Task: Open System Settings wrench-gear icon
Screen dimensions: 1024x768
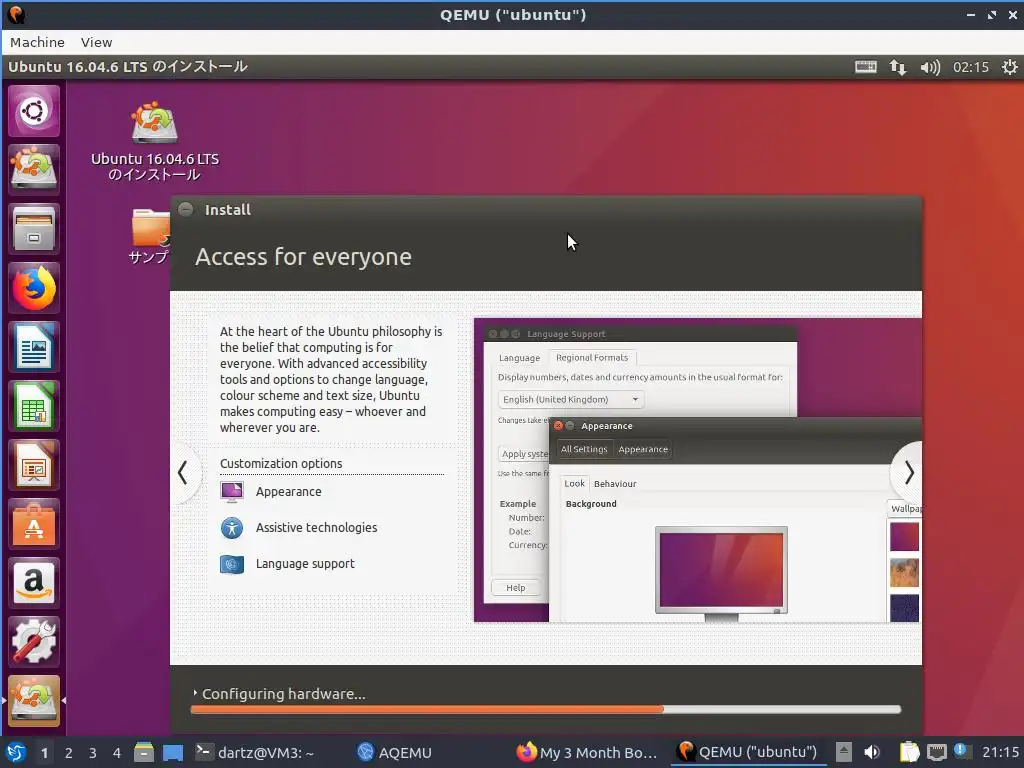Action: point(34,642)
